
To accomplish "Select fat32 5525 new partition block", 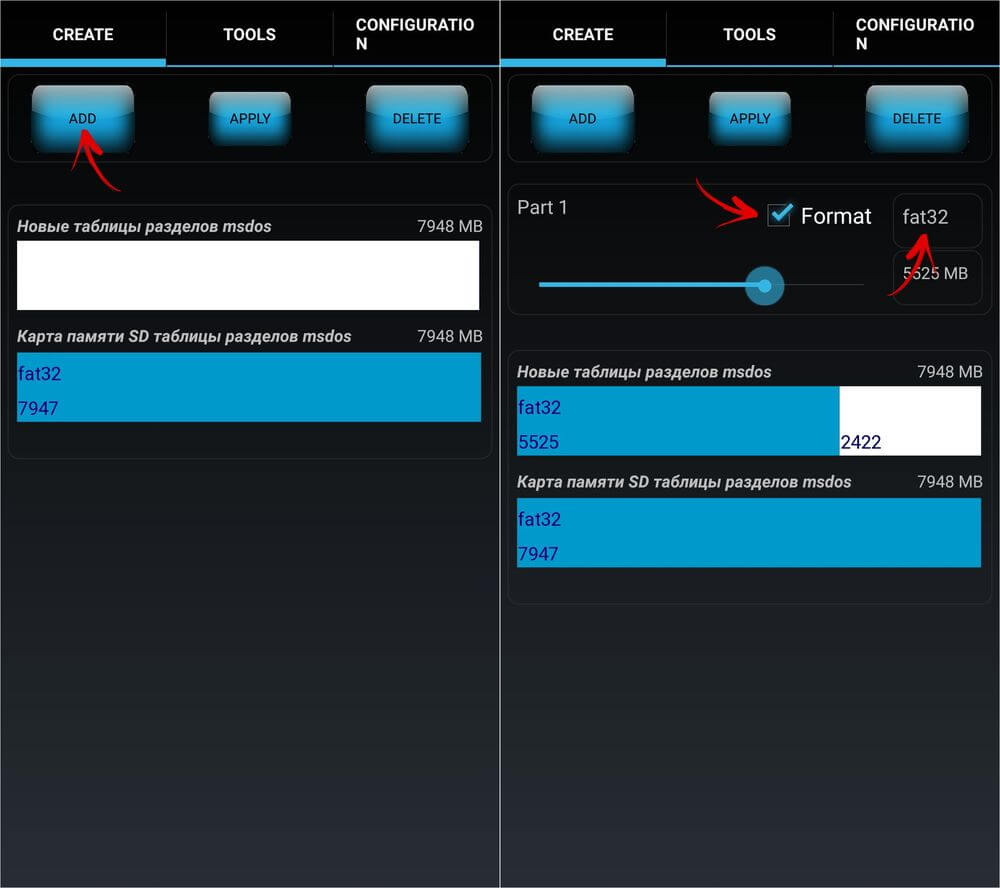I will click(678, 421).
